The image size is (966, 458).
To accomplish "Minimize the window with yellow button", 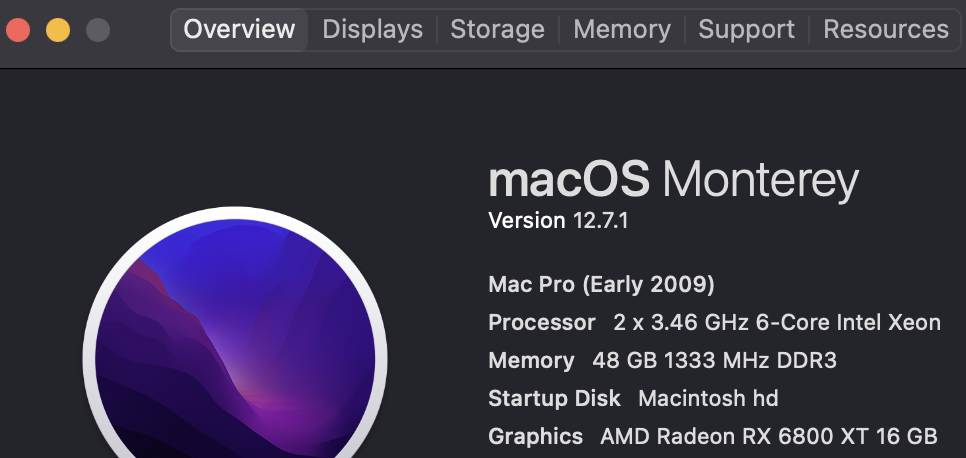I will click(x=58, y=30).
